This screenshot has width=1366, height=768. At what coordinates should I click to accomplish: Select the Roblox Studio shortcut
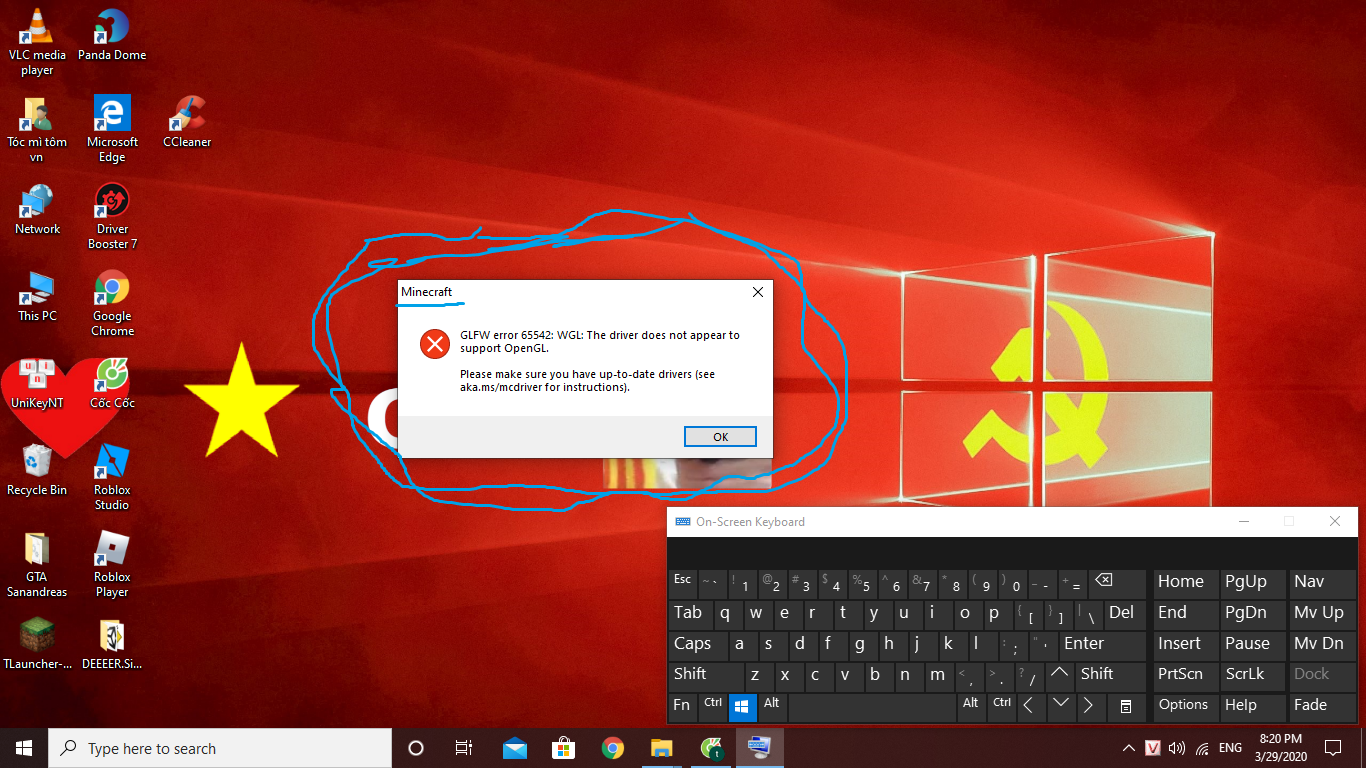[x=112, y=478]
